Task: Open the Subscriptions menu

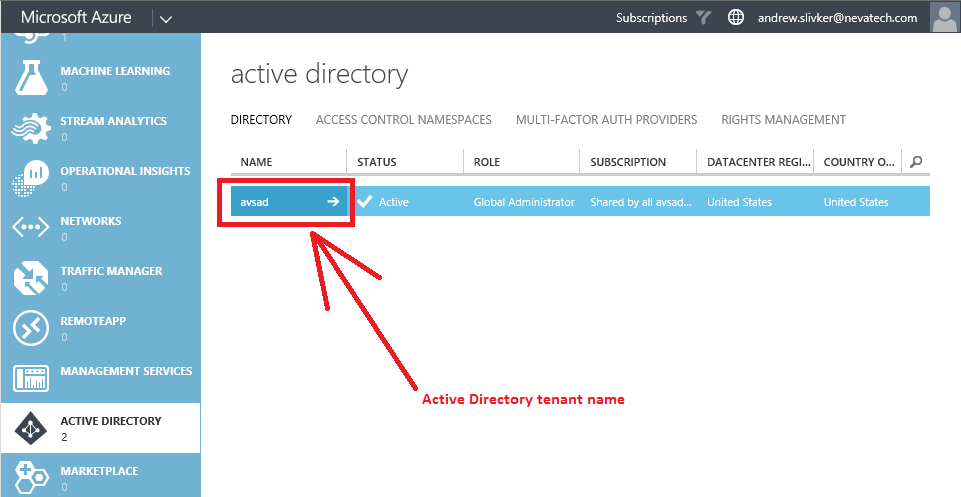Action: click(x=651, y=18)
